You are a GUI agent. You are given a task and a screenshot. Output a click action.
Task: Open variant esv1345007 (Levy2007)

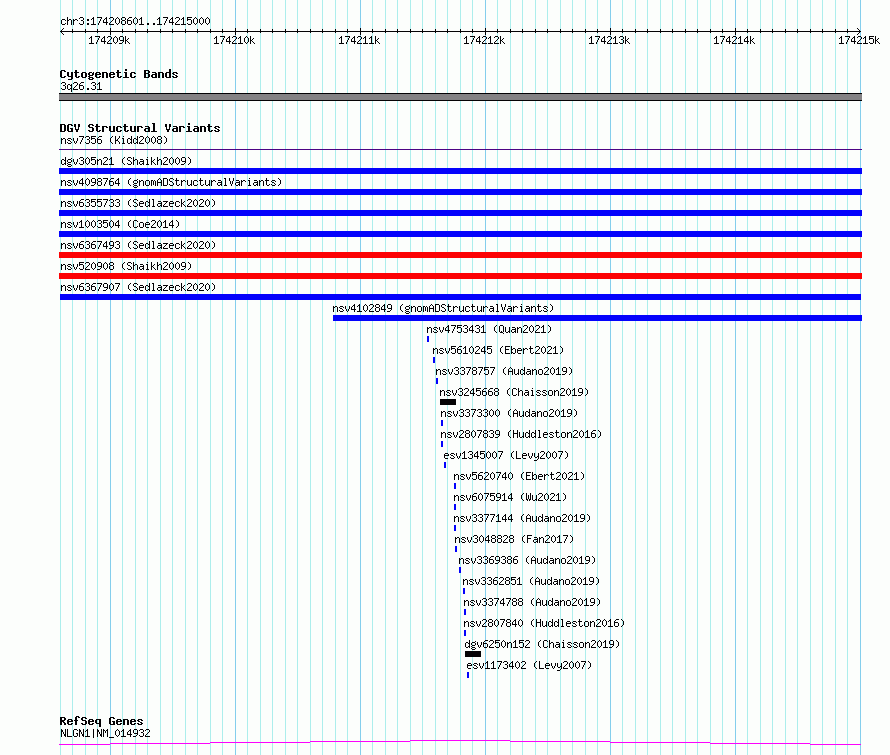(506, 455)
